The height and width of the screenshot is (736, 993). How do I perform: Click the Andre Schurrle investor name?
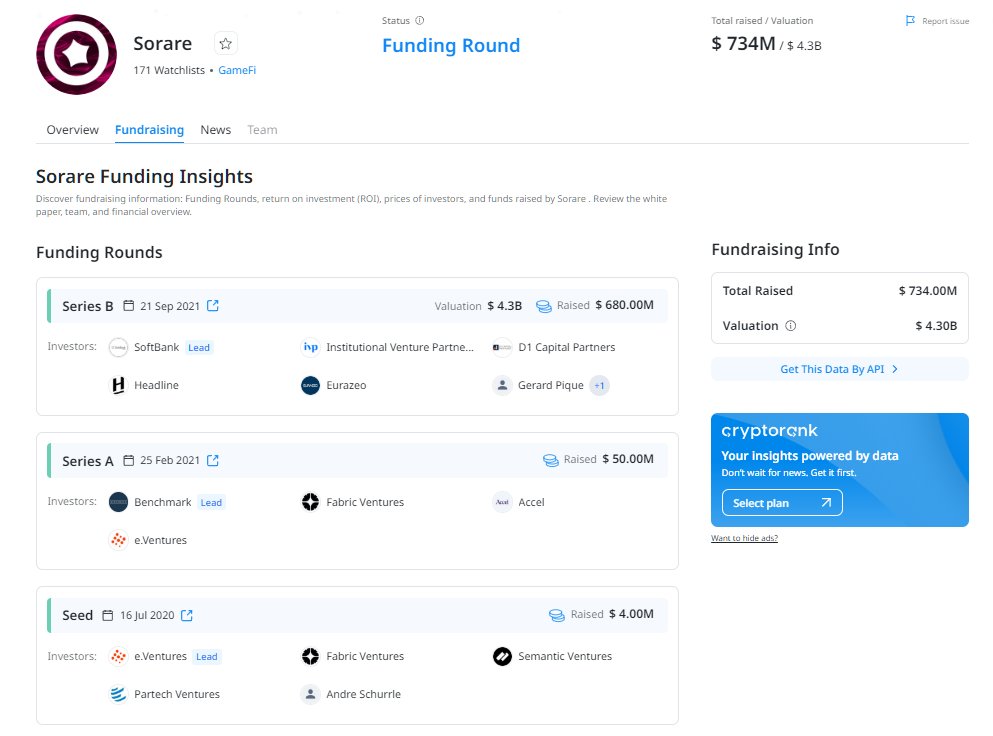click(364, 694)
